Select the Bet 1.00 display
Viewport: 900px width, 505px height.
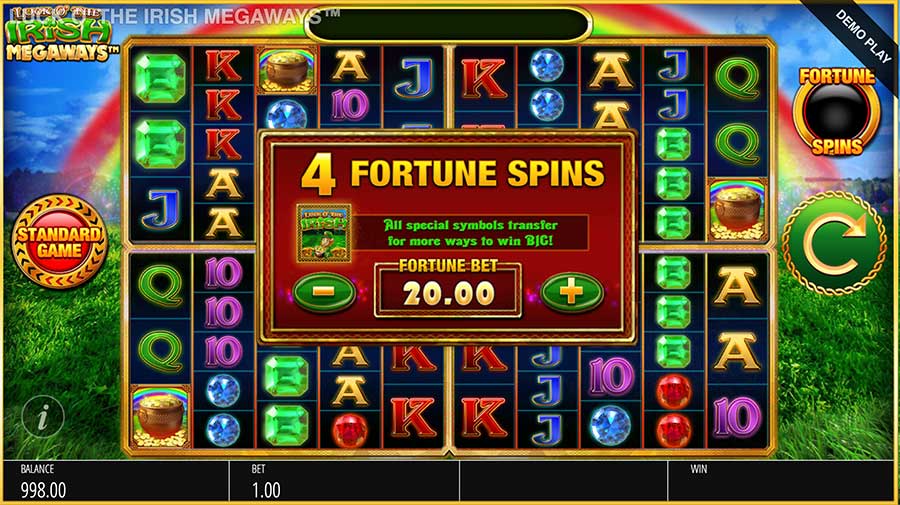pyautogui.click(x=344, y=481)
